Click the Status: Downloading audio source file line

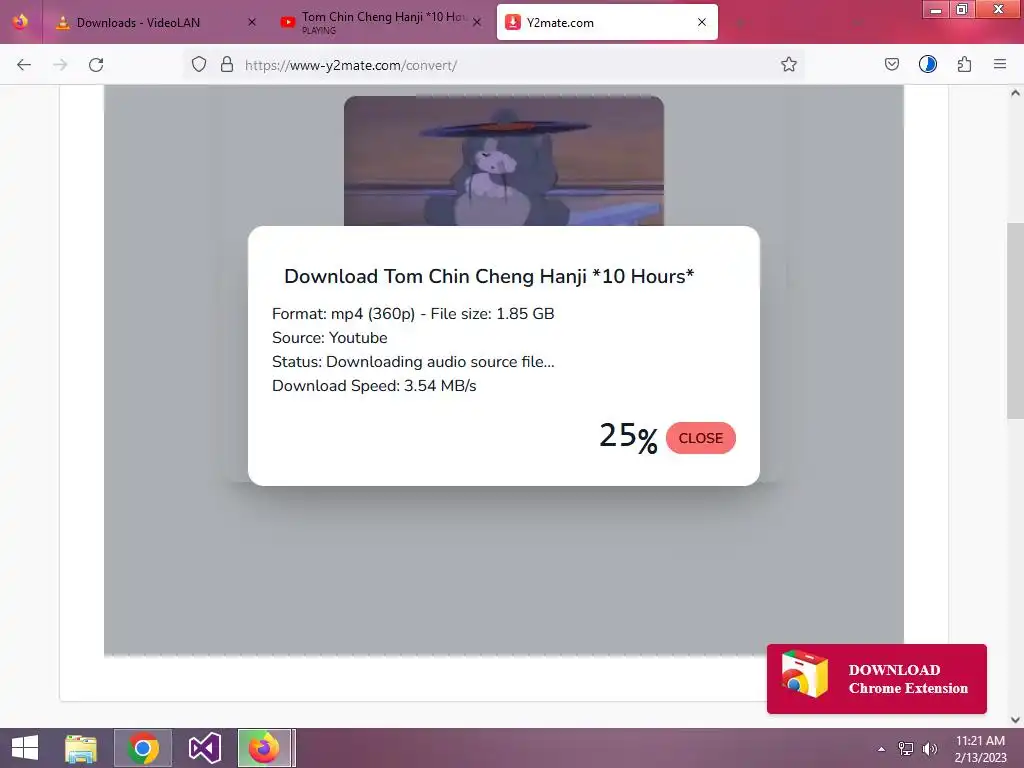[x=413, y=362]
